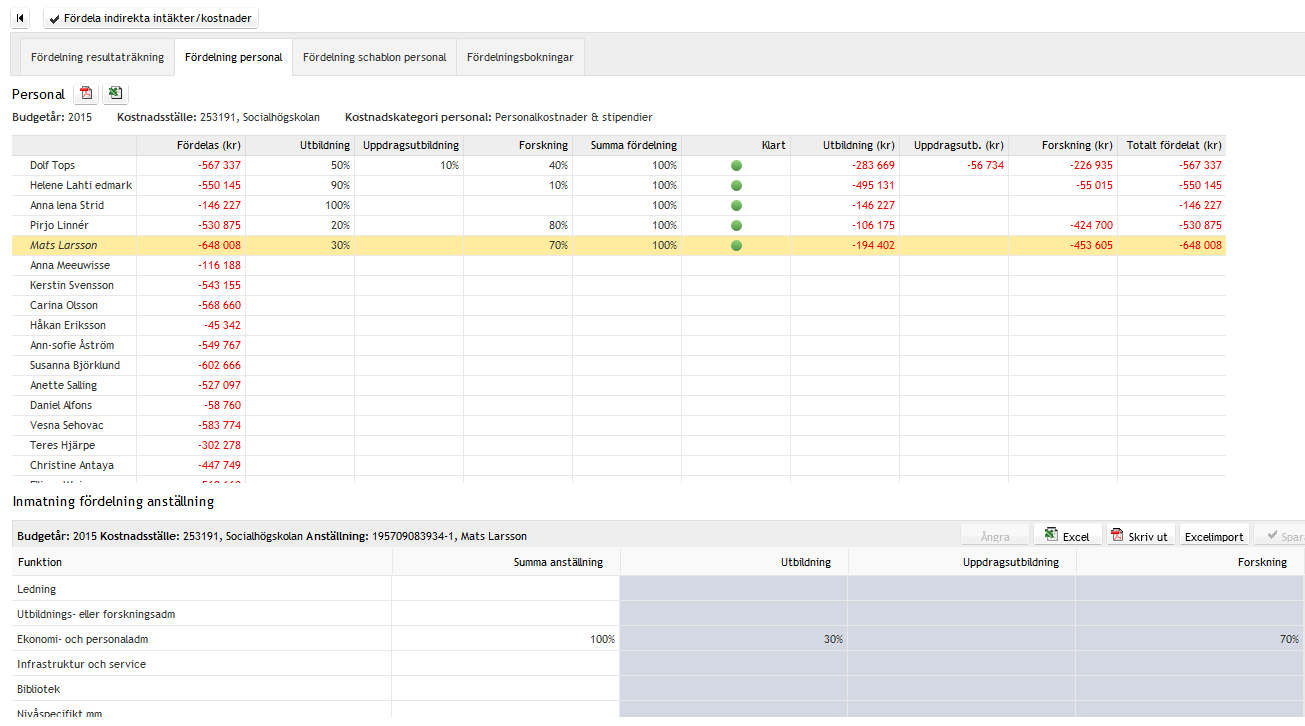Viewport: 1305px width, 726px height.
Task: Click Utbildning input field for Ledning row
Action: pyautogui.click(x=734, y=589)
